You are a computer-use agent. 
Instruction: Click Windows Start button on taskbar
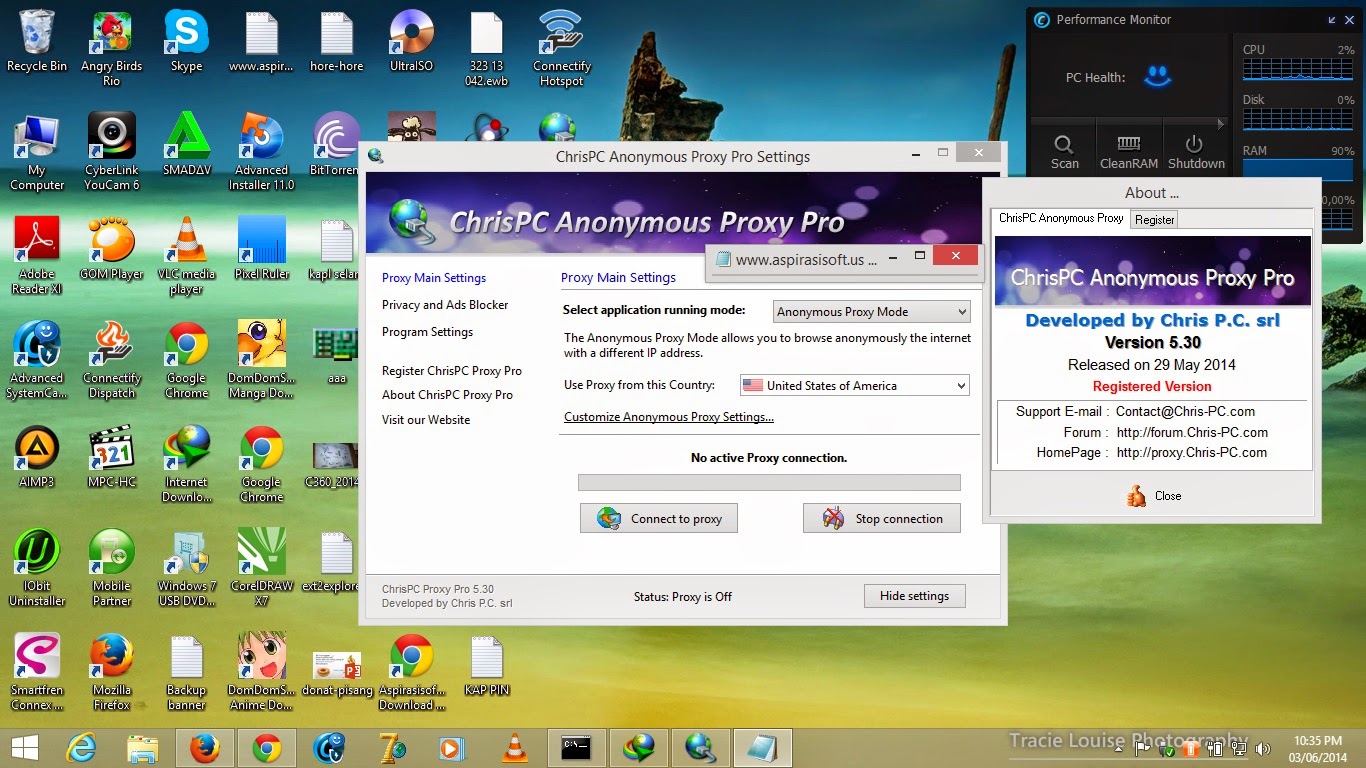point(24,748)
